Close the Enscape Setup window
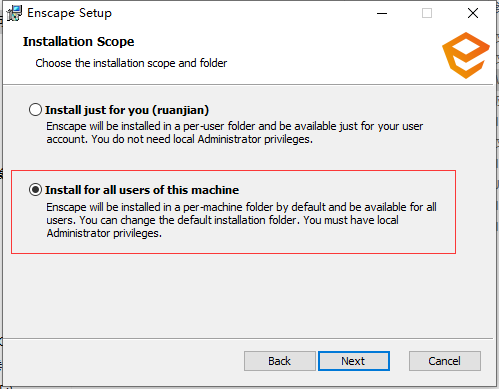499x389 pixels. 473,13
